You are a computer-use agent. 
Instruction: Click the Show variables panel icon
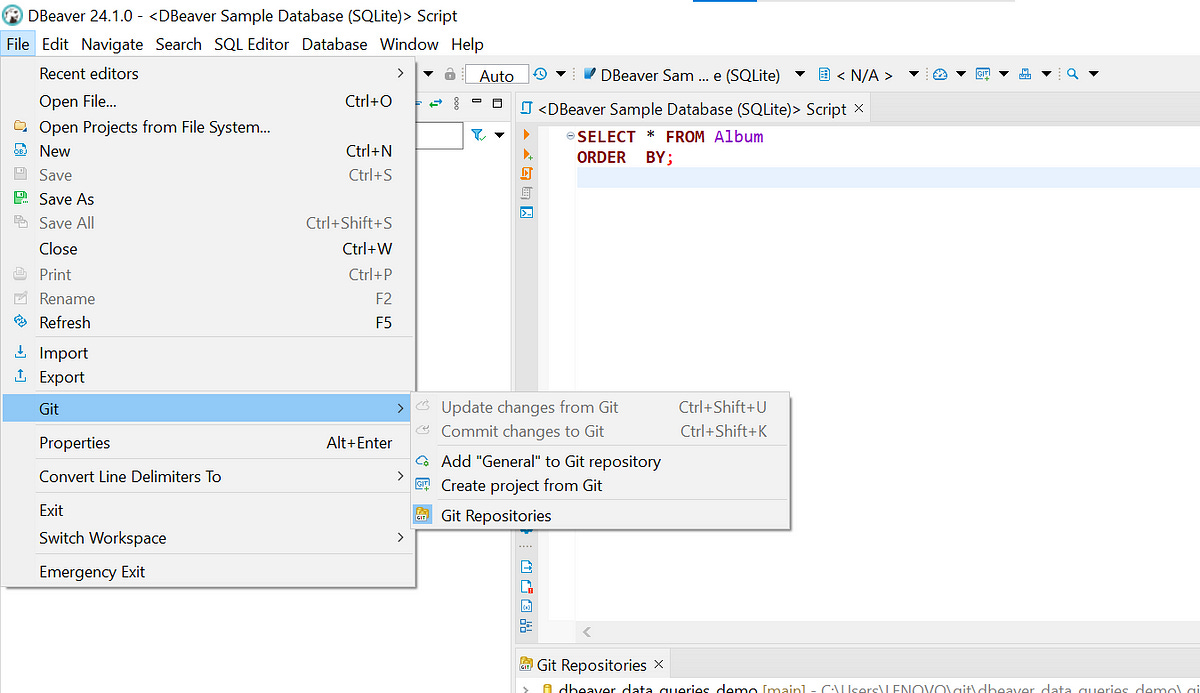tap(527, 606)
